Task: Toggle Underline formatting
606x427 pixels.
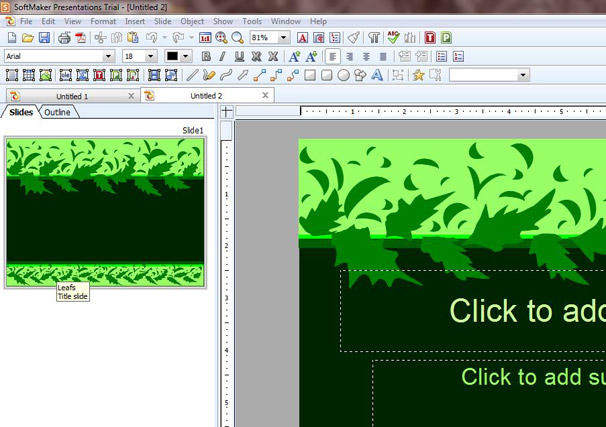Action: 240,57
